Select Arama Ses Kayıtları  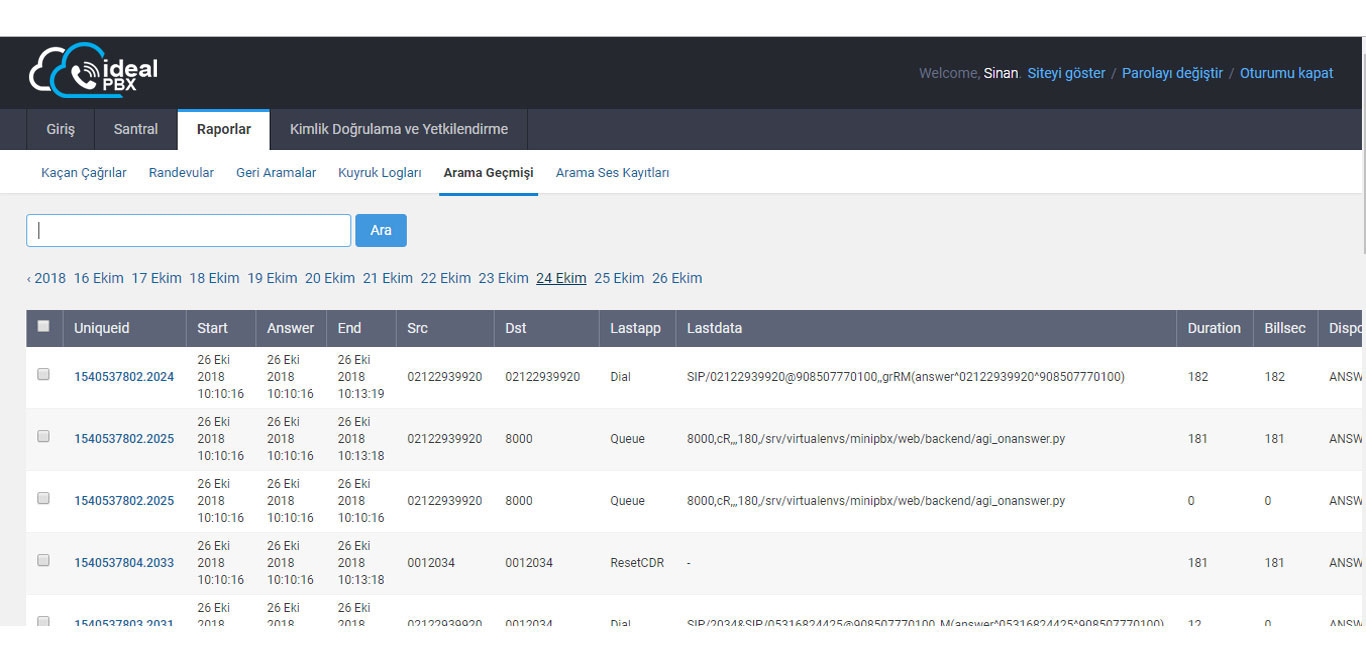[612, 173]
